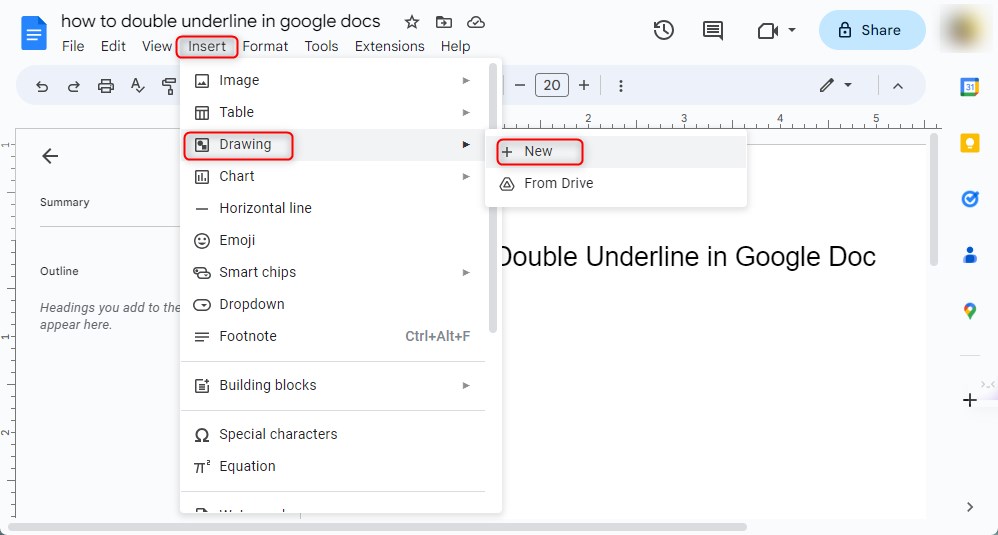
Task: Choose Chart from the Insert menu
Action: 333,177
